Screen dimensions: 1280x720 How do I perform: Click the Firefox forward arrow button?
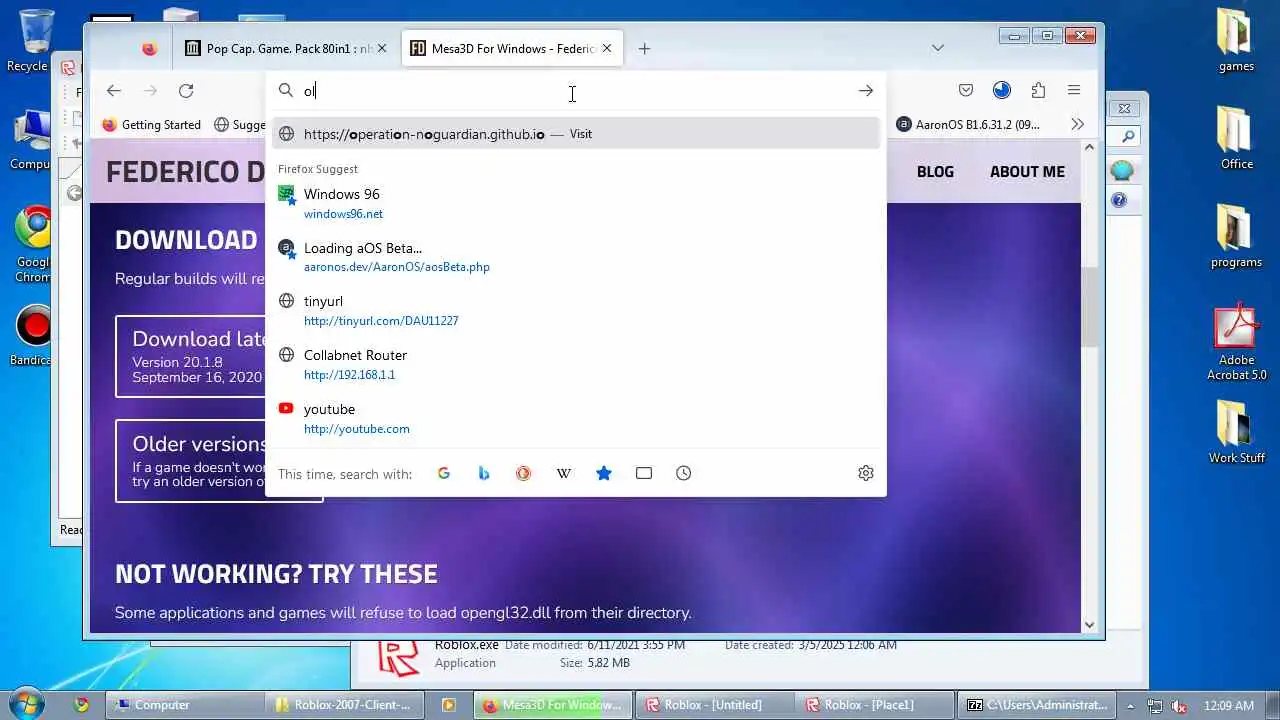point(150,91)
